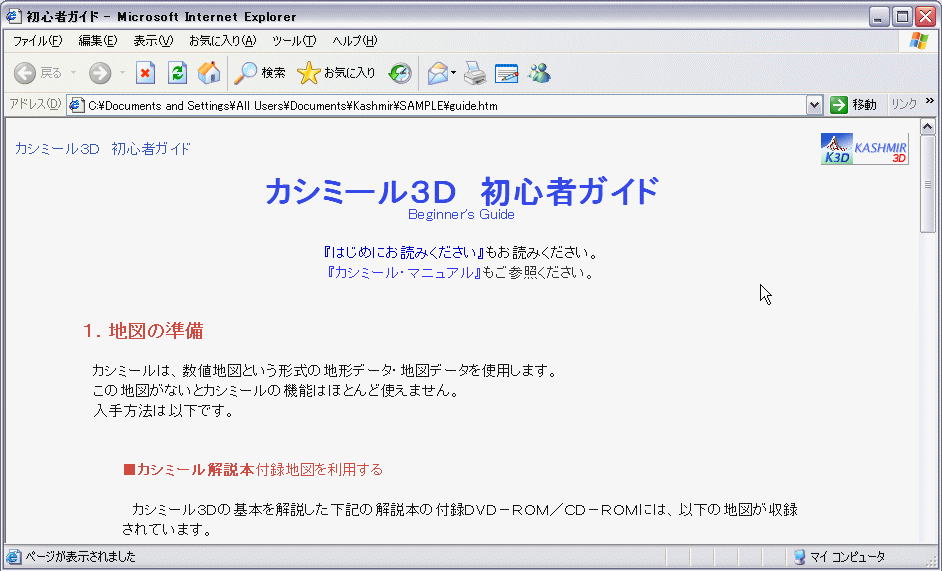The image size is (942, 571).
Task: Click the Forward arrow button
Action: click(100, 73)
